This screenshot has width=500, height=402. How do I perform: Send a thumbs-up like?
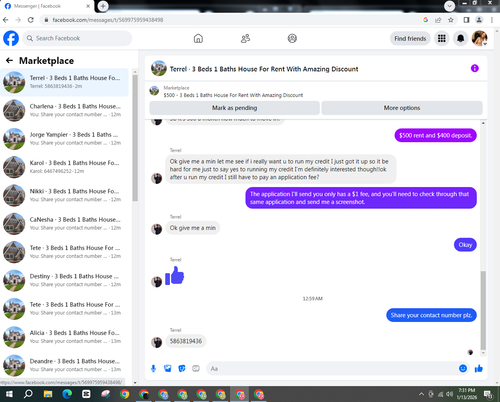[x=479, y=368]
